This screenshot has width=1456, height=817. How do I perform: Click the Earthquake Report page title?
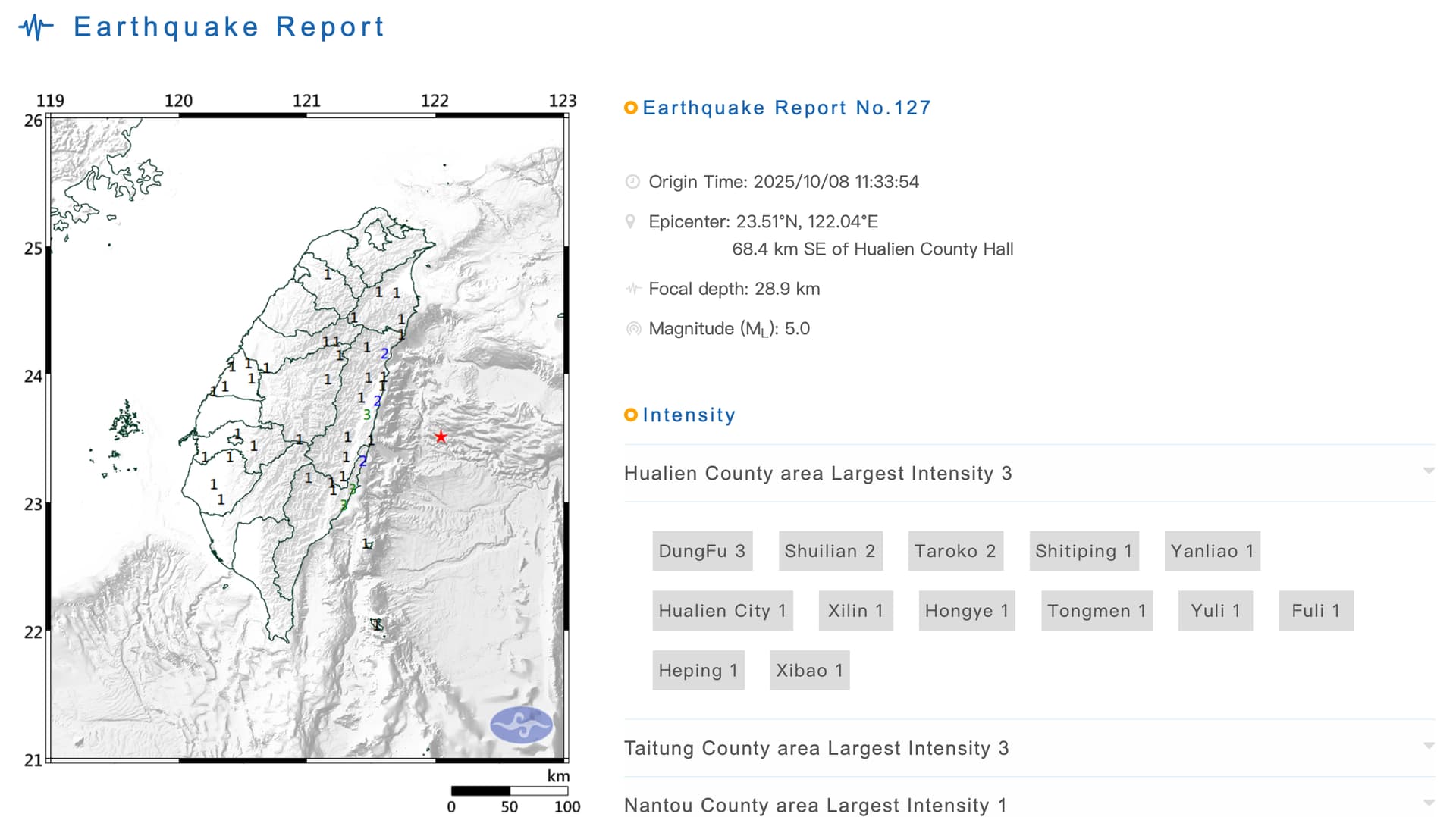(229, 27)
